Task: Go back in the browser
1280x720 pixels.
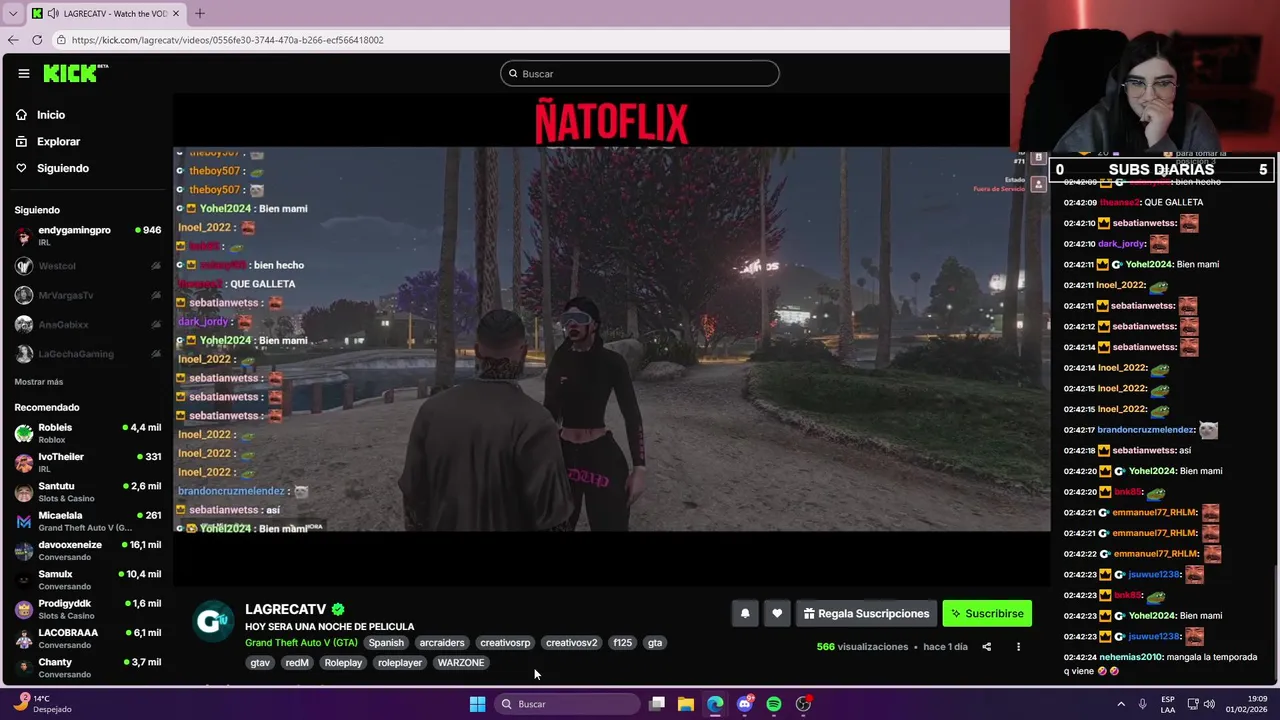Action: [12, 40]
